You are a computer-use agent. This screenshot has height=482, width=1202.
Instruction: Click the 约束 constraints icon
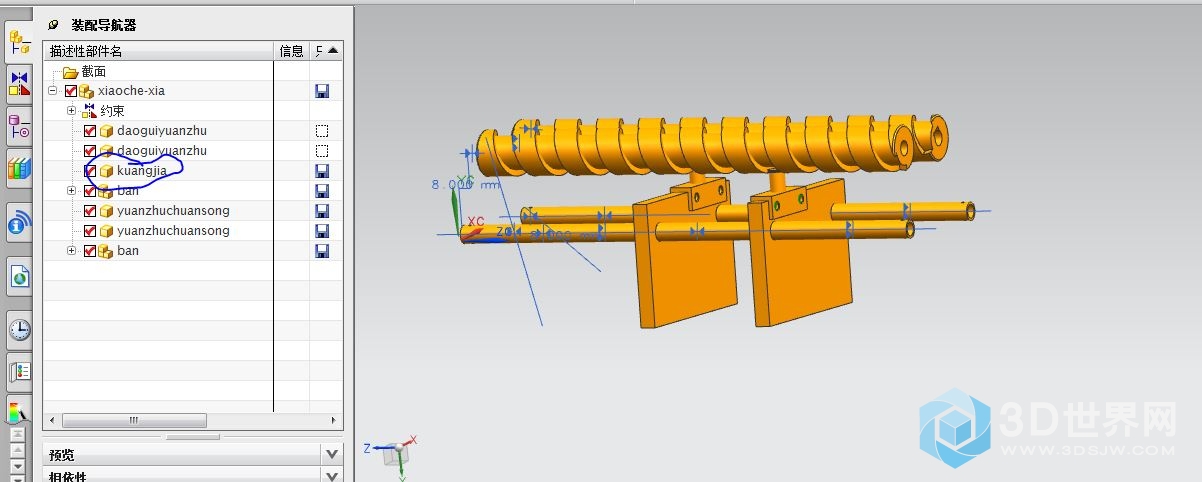click(88, 111)
